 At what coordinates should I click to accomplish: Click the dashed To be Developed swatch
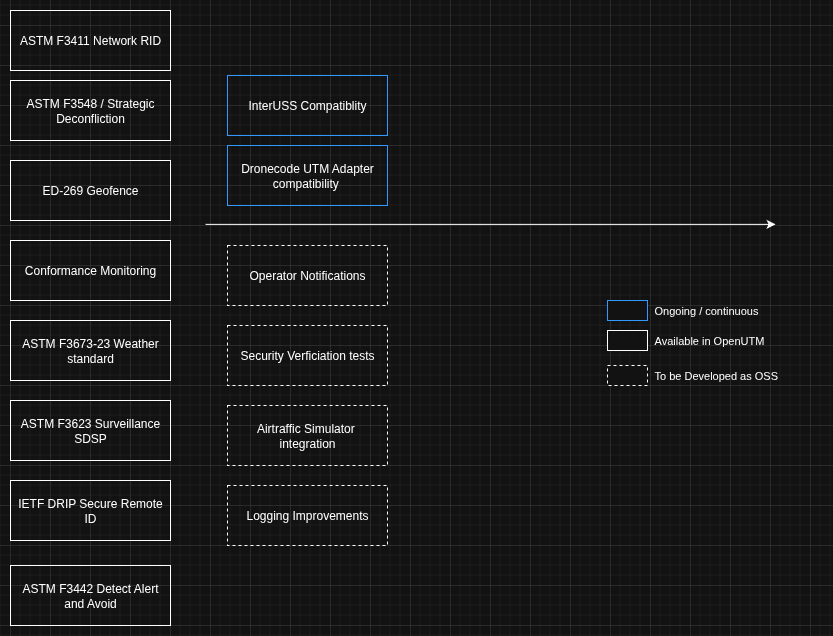(627, 376)
